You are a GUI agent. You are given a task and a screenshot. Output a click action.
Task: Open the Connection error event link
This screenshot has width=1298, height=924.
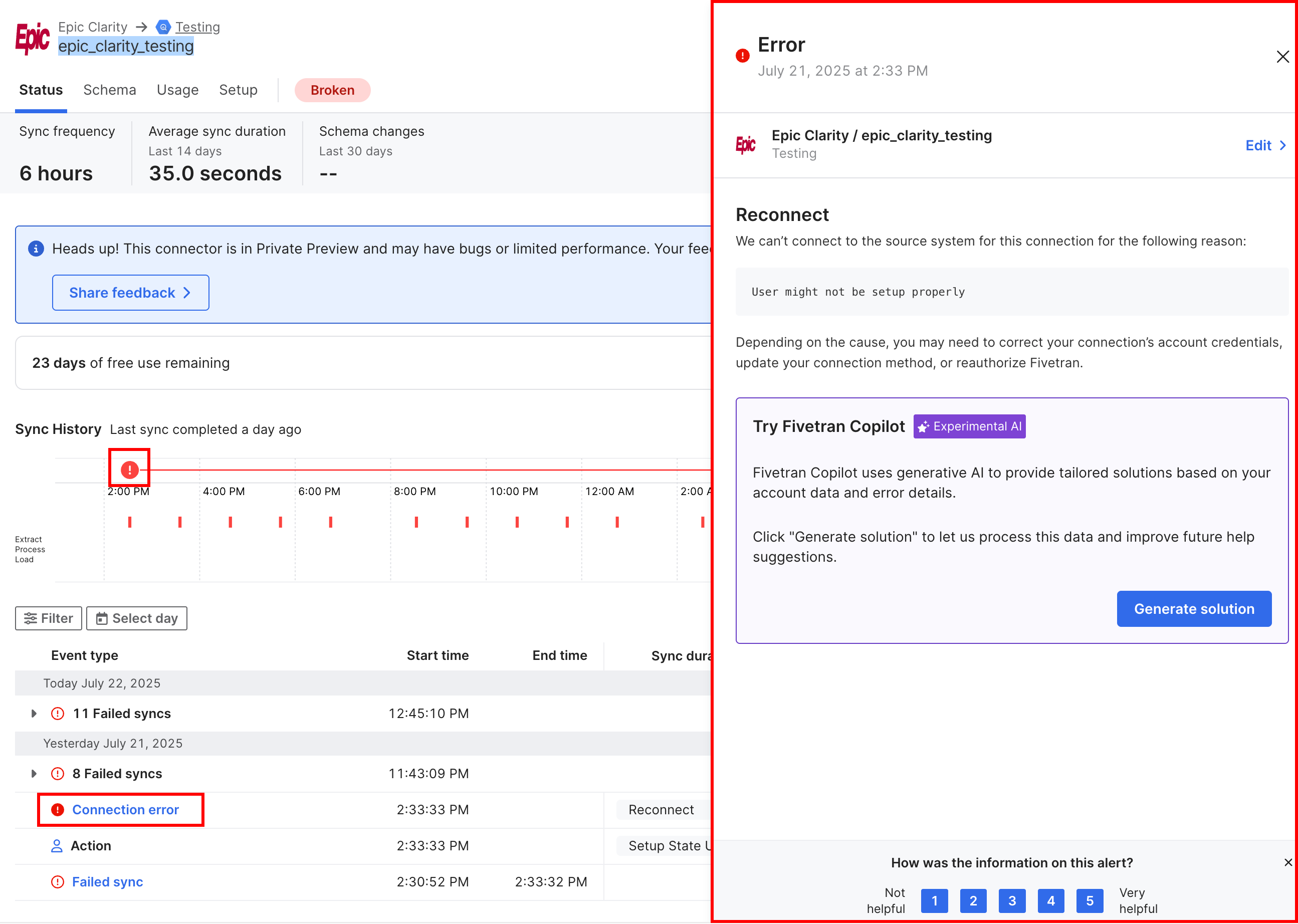click(125, 810)
